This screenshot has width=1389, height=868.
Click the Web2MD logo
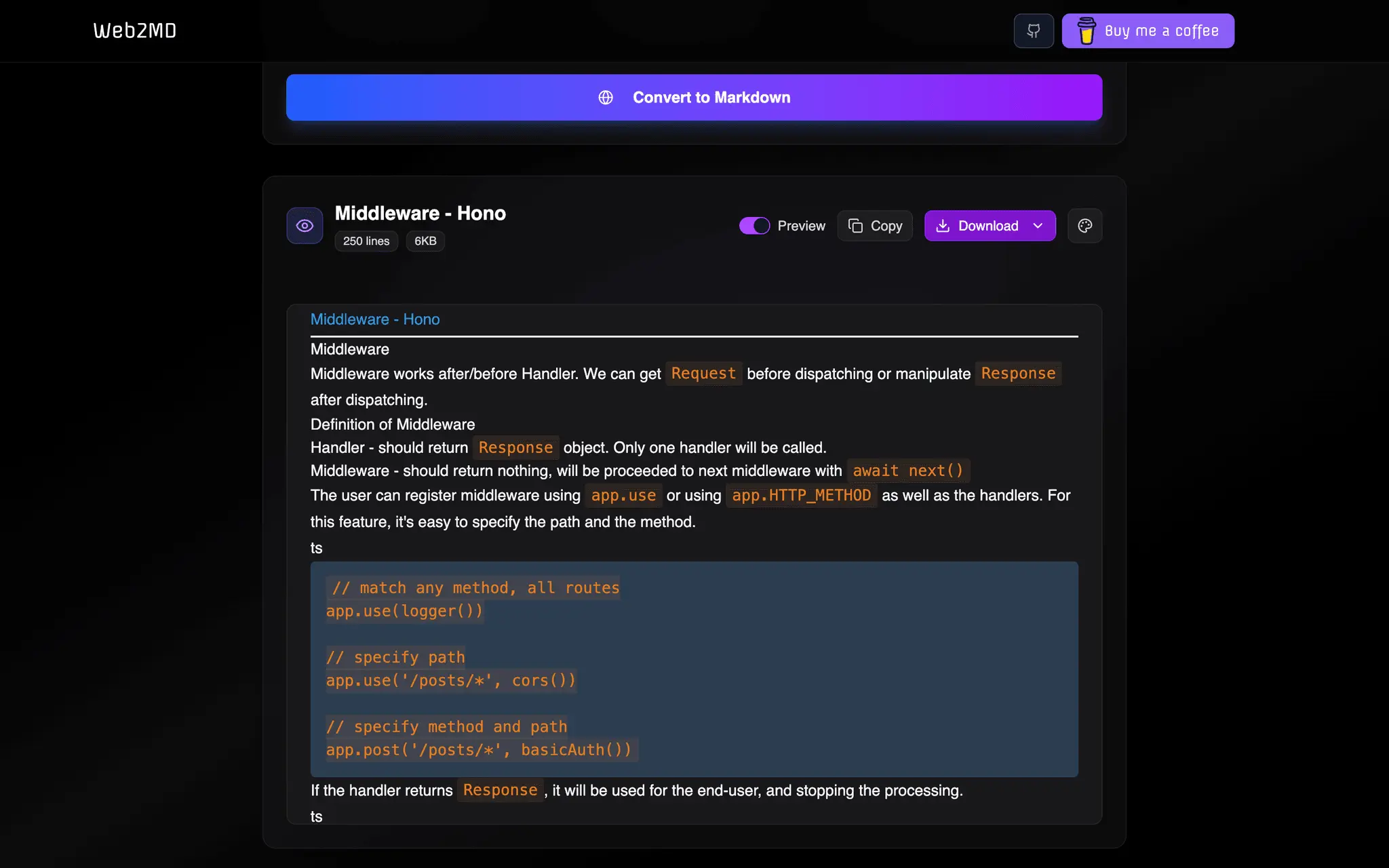pos(135,31)
